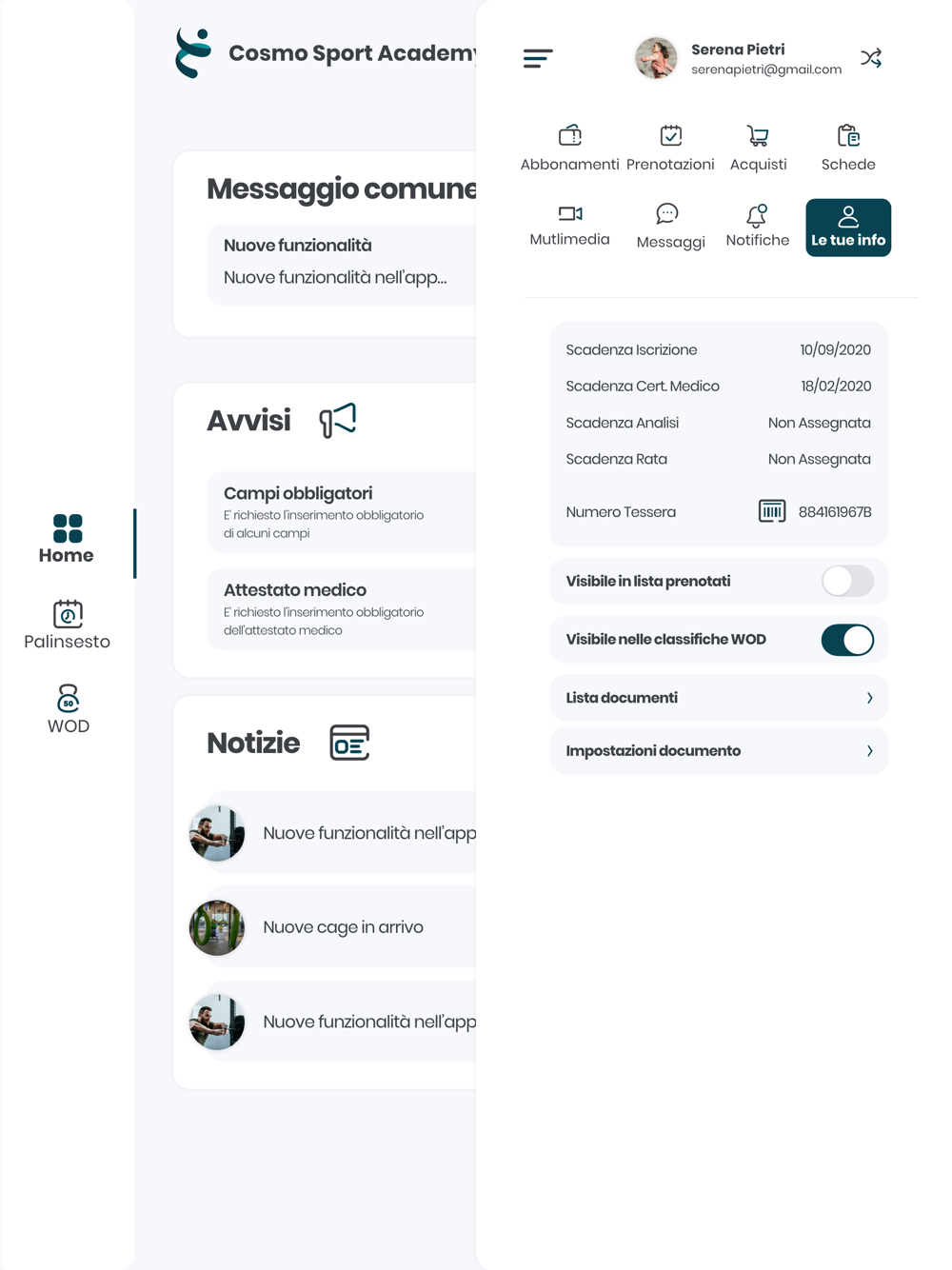
Task: Enable Visibile in lista prenotati toggle
Action: 847,581
